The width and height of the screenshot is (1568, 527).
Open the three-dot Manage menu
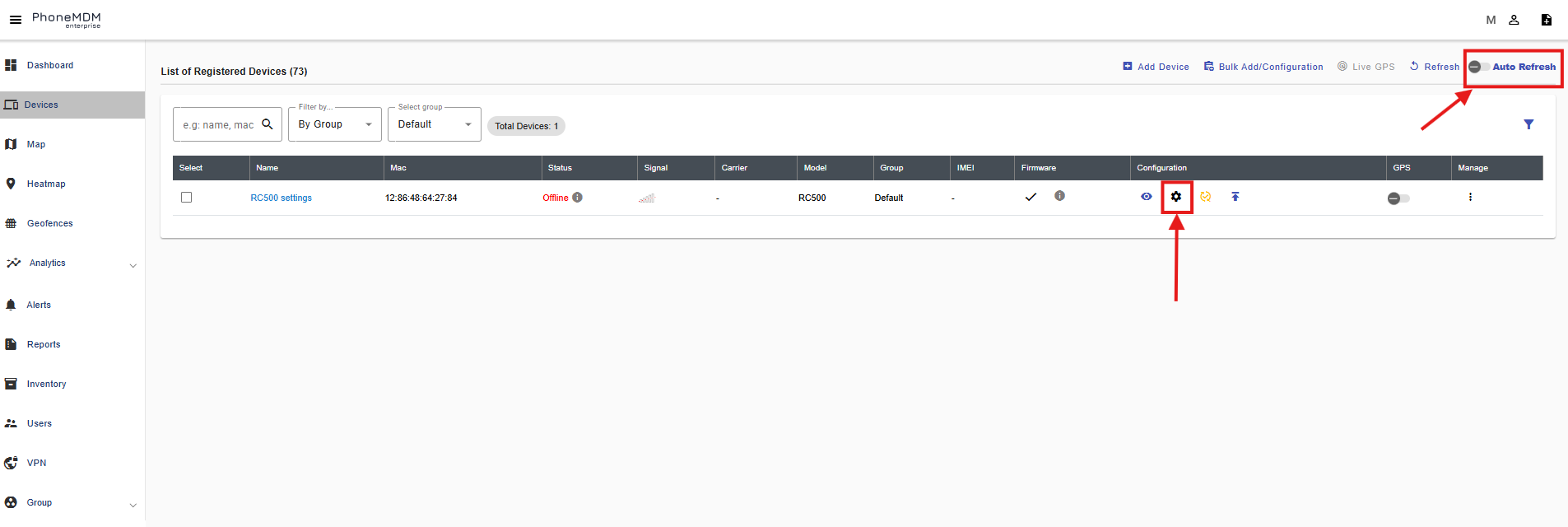tap(1469, 198)
